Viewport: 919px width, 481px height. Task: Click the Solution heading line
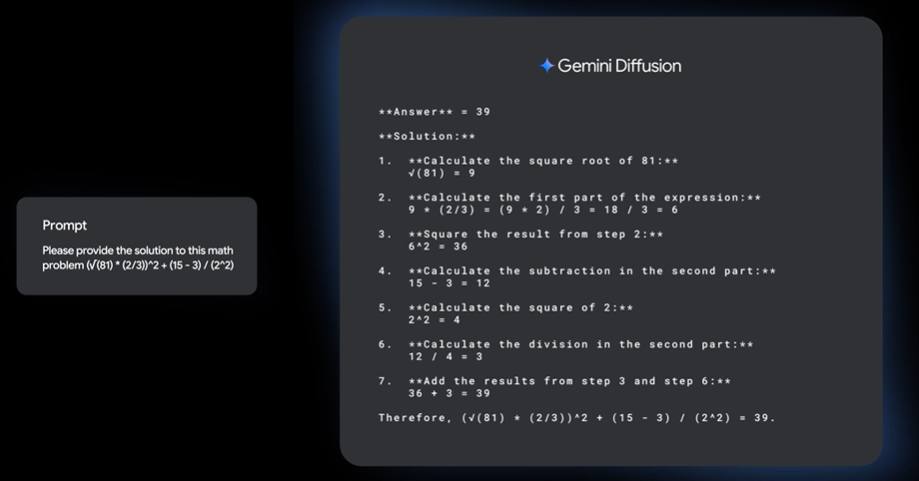coord(427,136)
